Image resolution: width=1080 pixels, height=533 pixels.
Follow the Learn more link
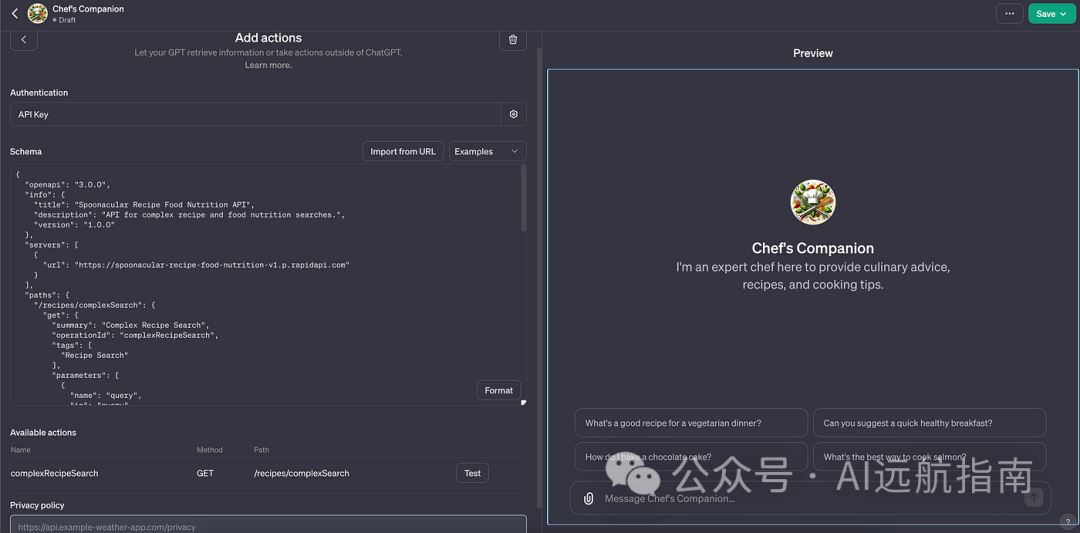click(x=268, y=65)
